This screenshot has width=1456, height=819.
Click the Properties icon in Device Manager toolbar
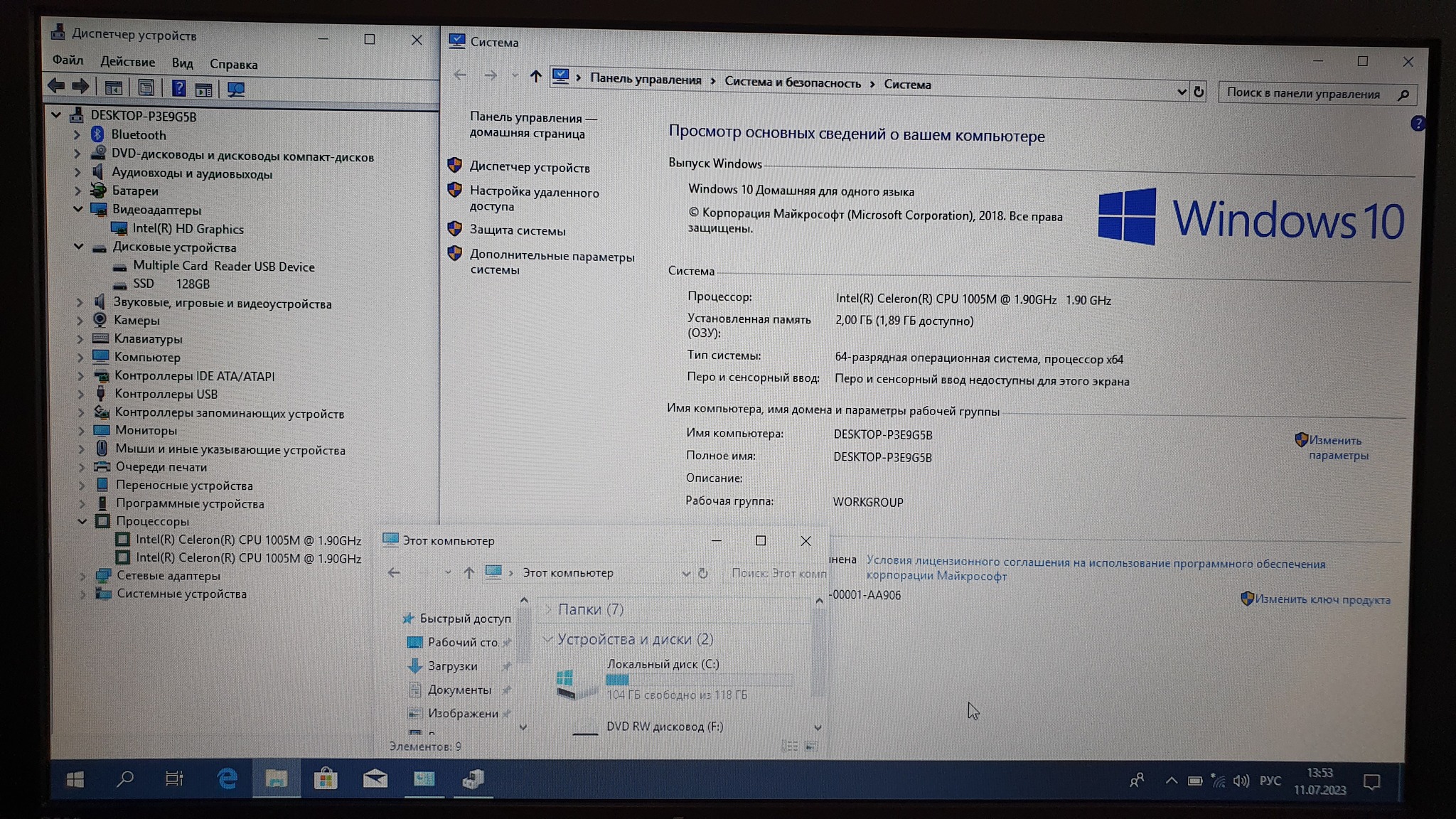pos(146,88)
